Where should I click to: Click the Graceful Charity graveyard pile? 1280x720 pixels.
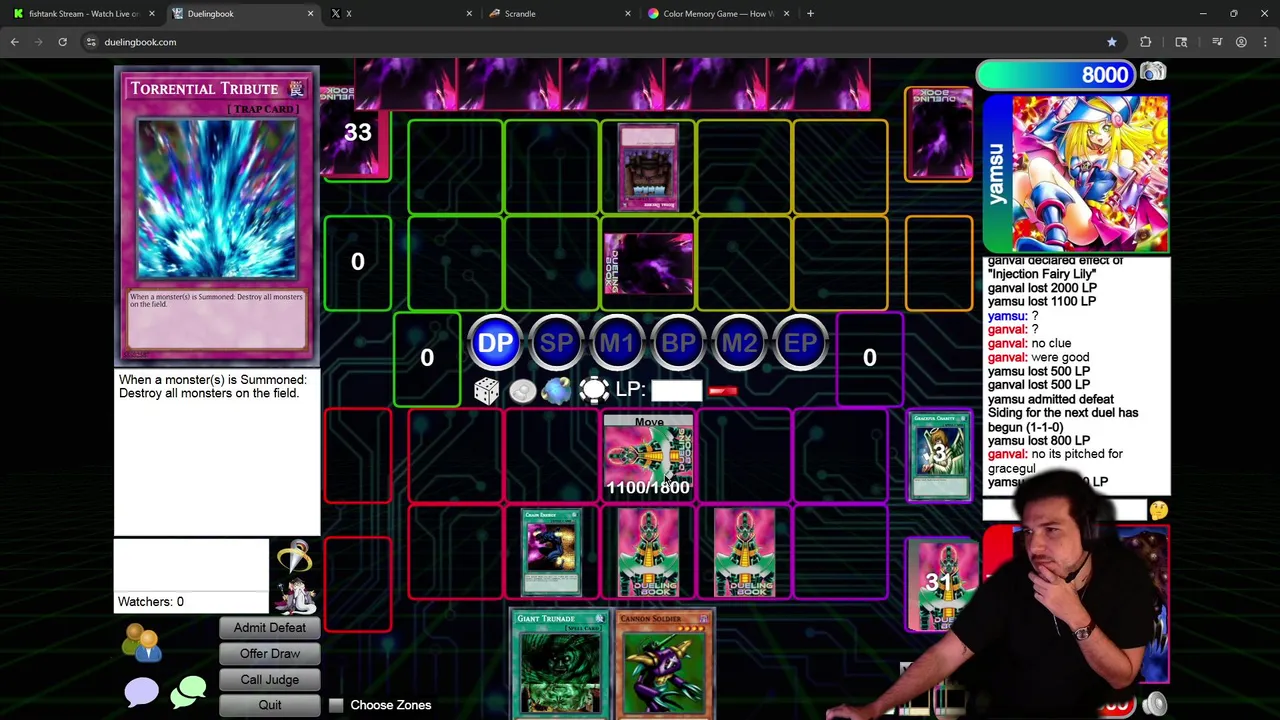coord(939,455)
